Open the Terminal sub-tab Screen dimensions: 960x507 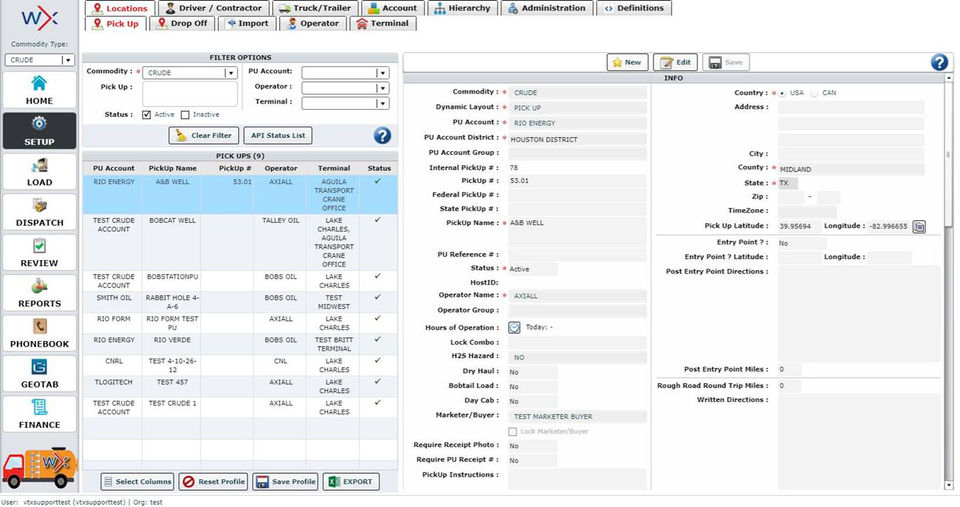point(382,23)
